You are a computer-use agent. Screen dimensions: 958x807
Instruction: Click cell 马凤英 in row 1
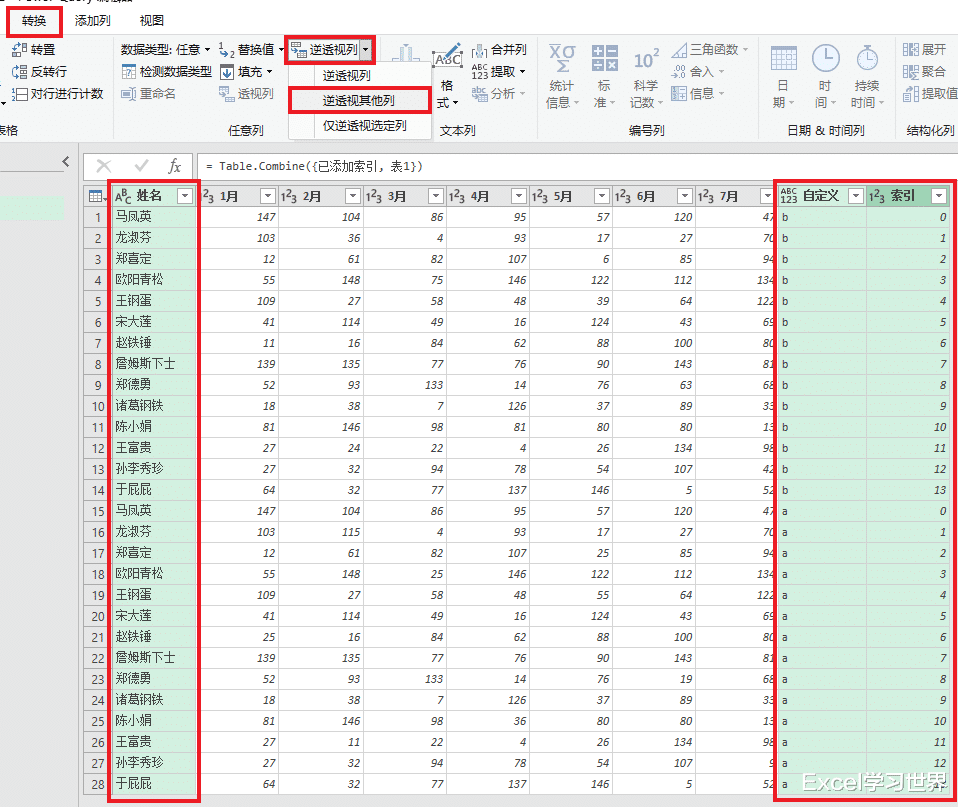click(154, 217)
